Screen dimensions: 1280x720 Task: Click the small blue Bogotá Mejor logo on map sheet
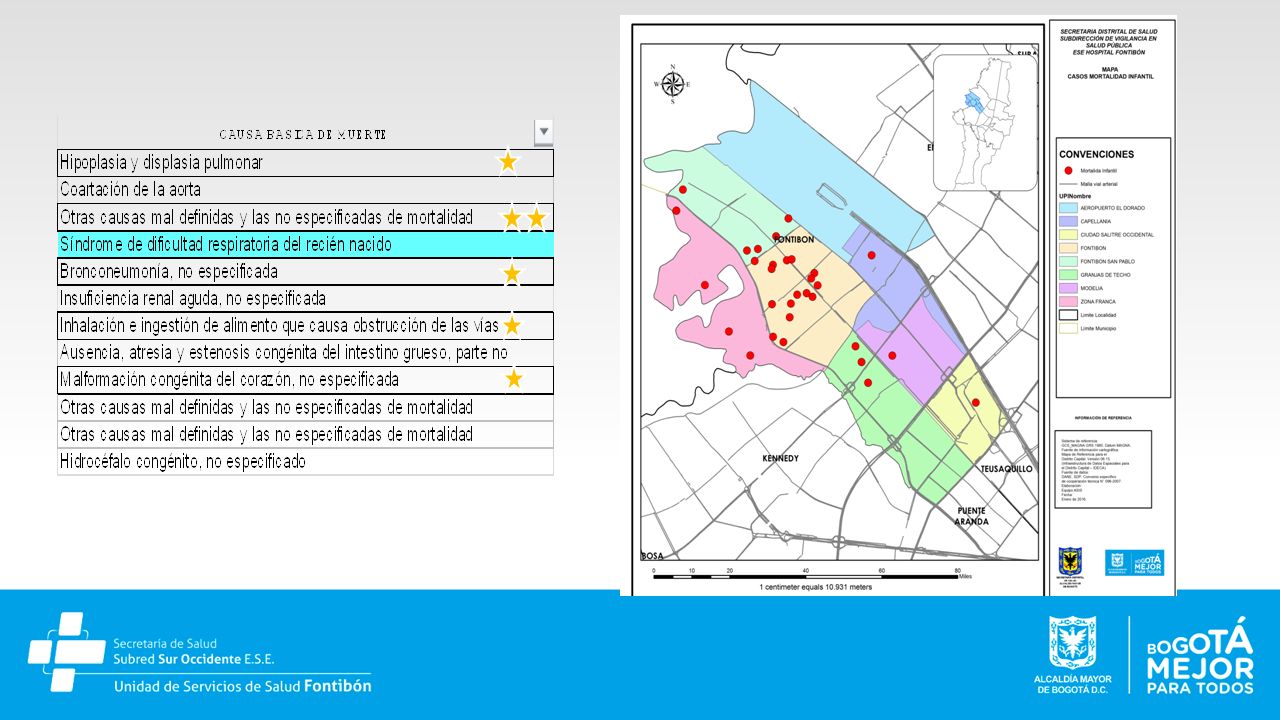pyautogui.click(x=1134, y=562)
